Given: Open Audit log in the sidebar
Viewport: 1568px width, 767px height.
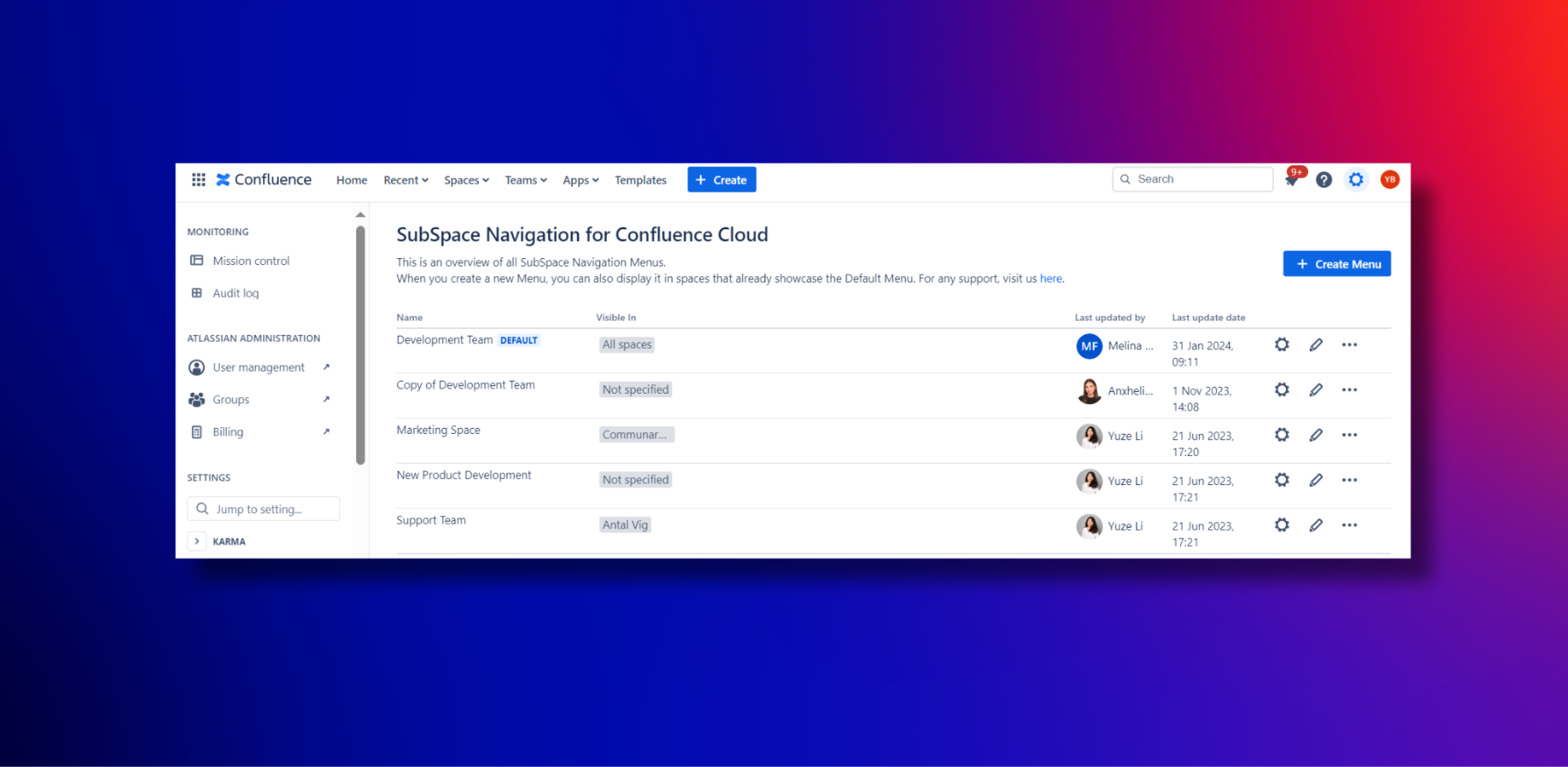Looking at the screenshot, I should pos(236,293).
